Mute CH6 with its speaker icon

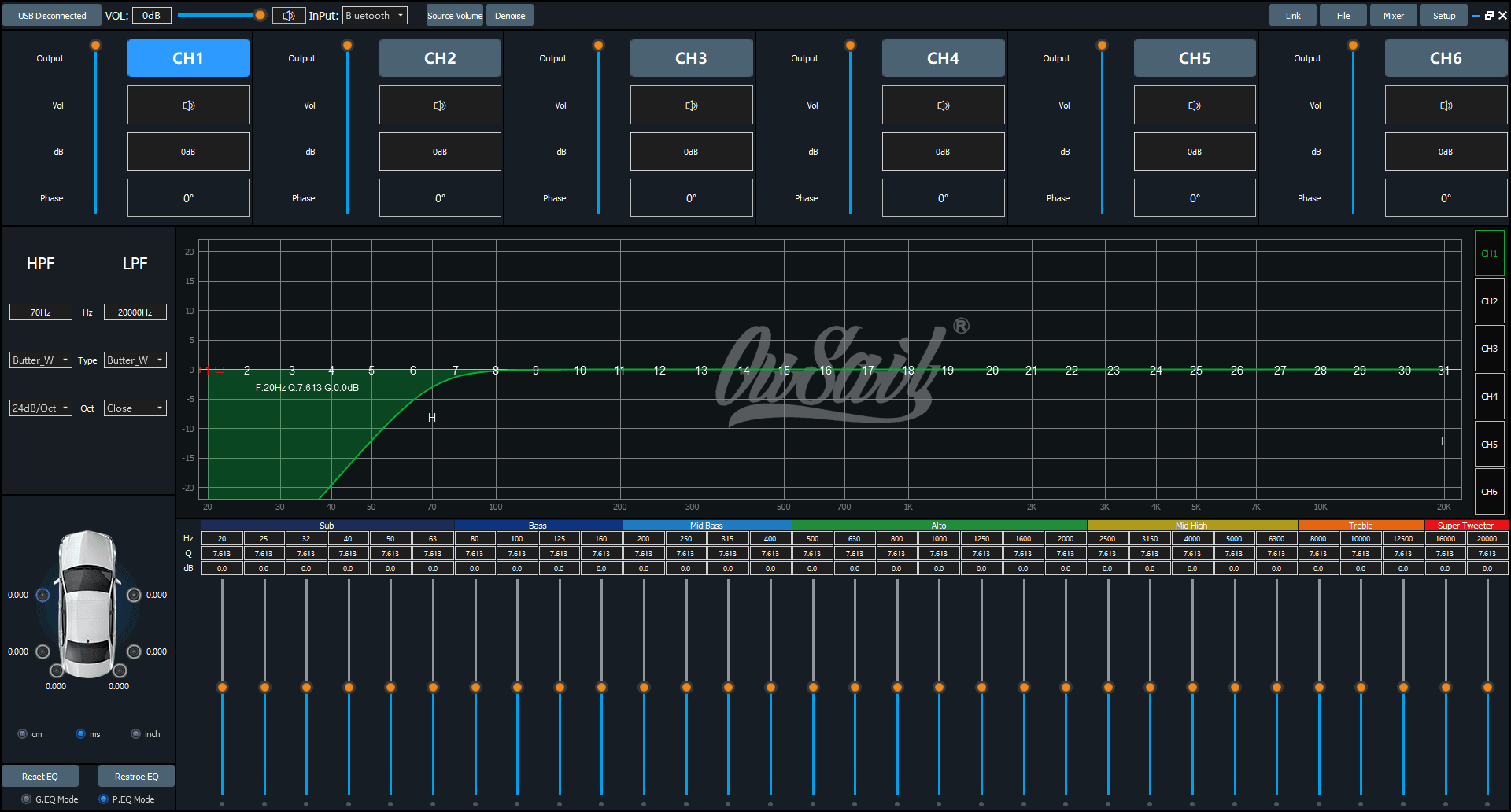pyautogui.click(x=1446, y=105)
